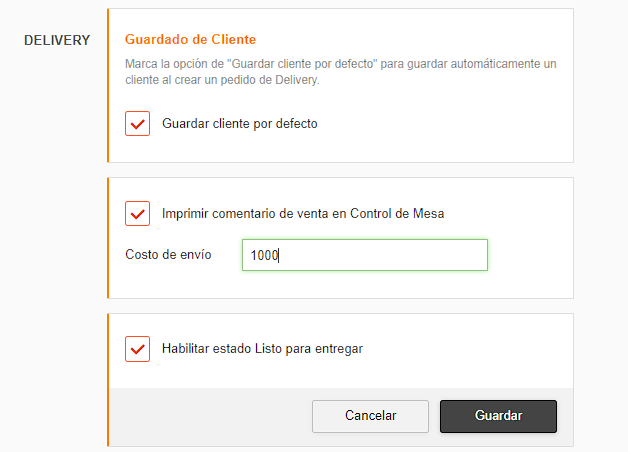Viewport: 628px width, 452px height.
Task: Click the red checkmark beside Imprimir comentario de venta
Action: pyautogui.click(x=138, y=213)
